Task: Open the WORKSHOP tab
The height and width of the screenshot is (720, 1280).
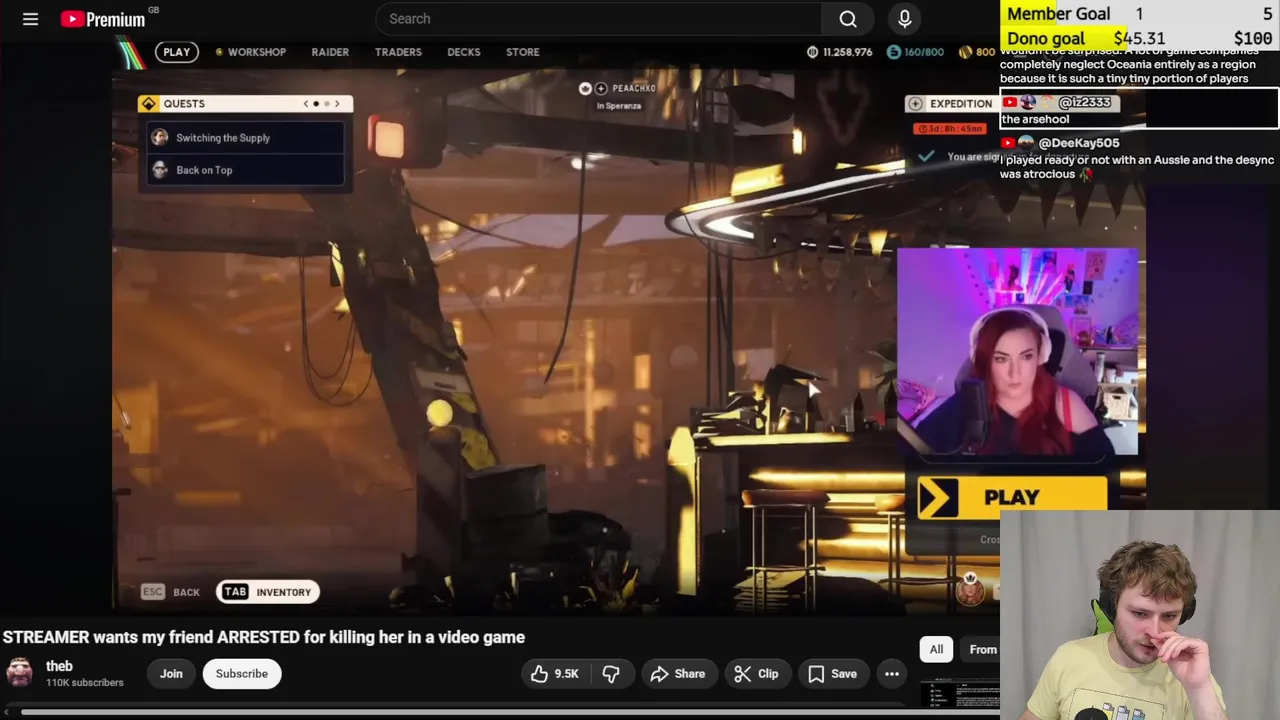Action: [250, 52]
